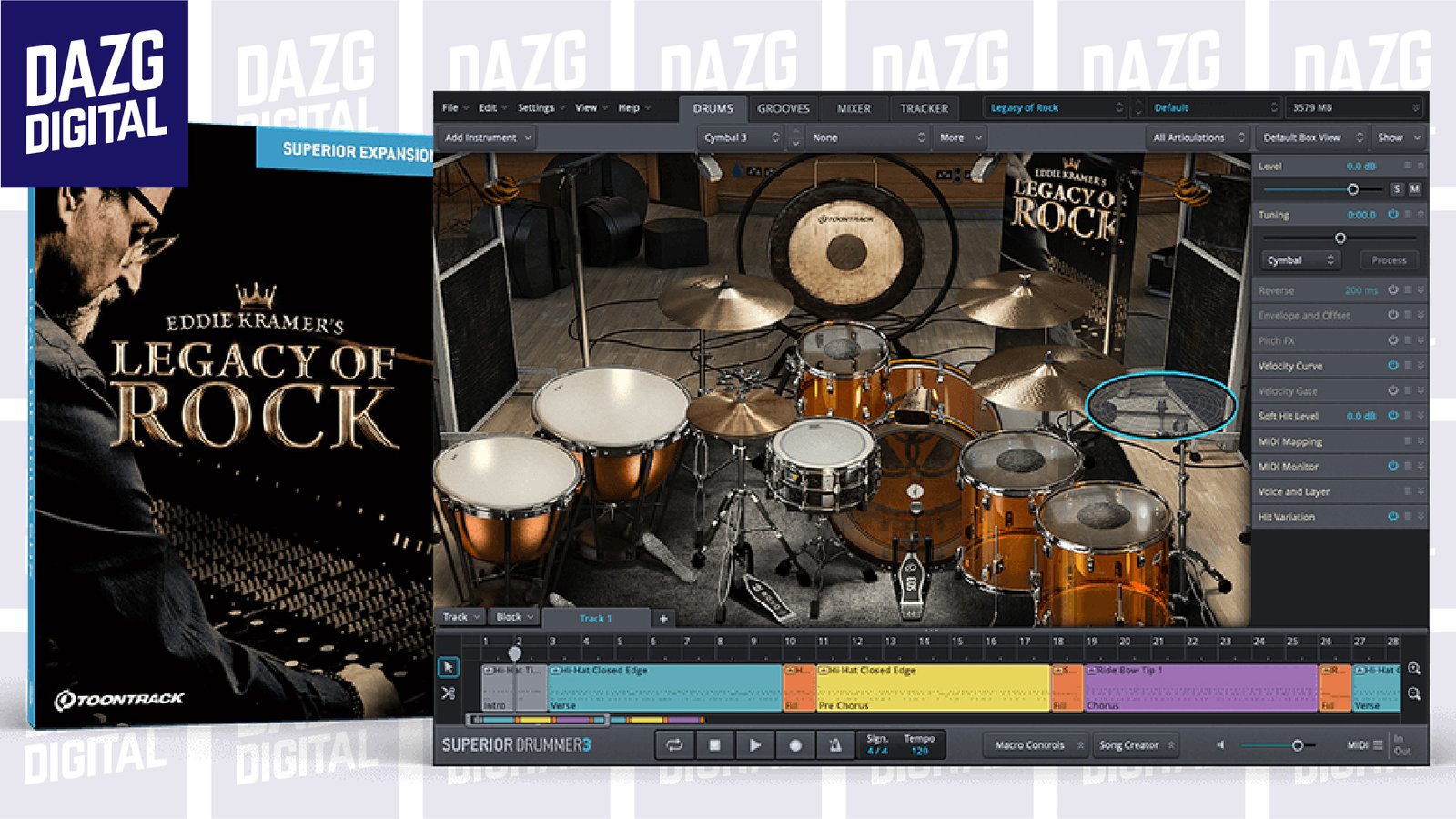
Task: Toggle the metronome icon
Action: pos(834,745)
